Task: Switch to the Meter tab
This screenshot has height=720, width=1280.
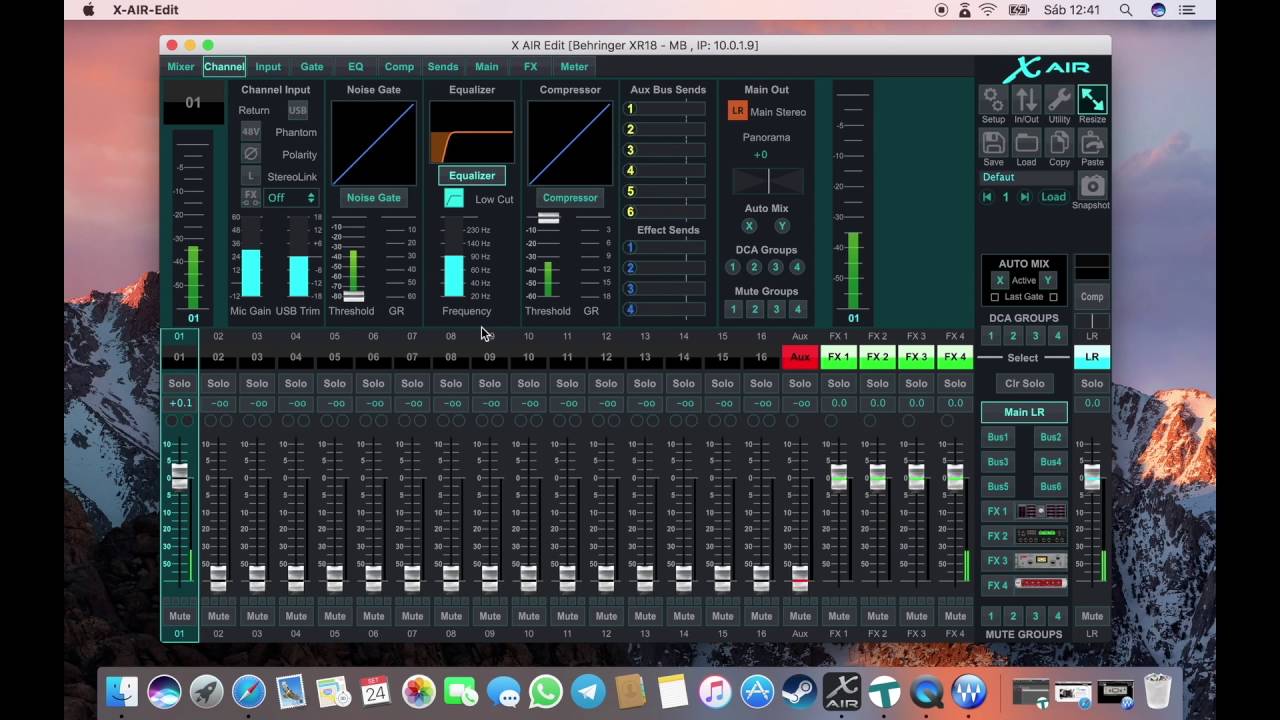Action: (574, 67)
